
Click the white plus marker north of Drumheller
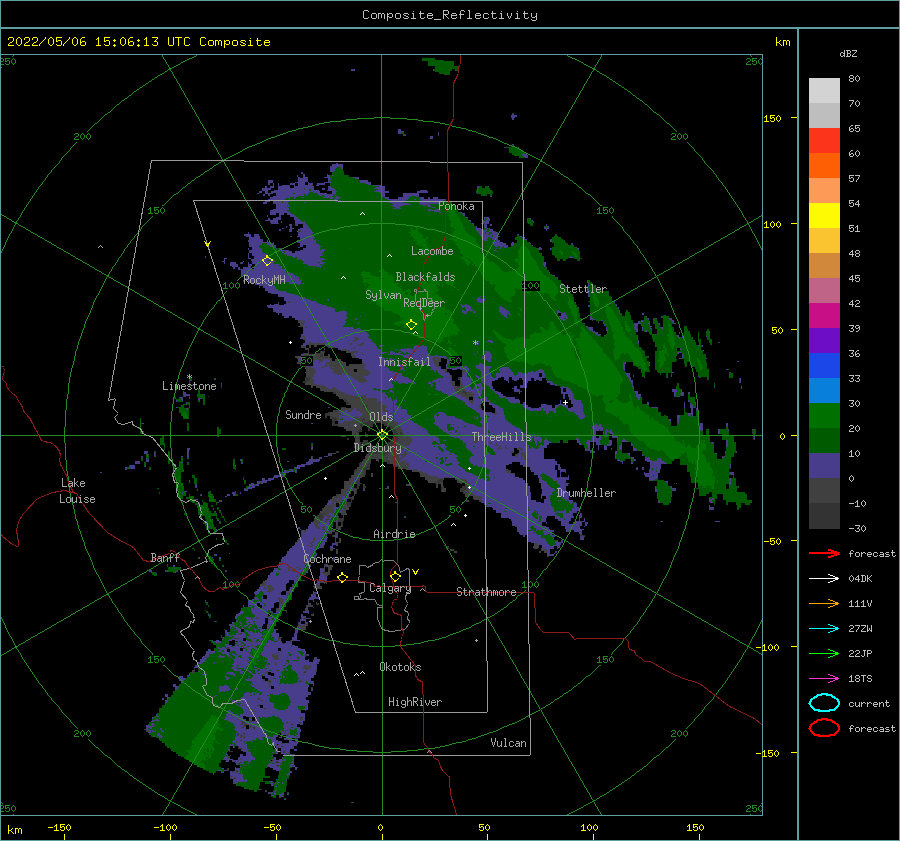coord(565,402)
